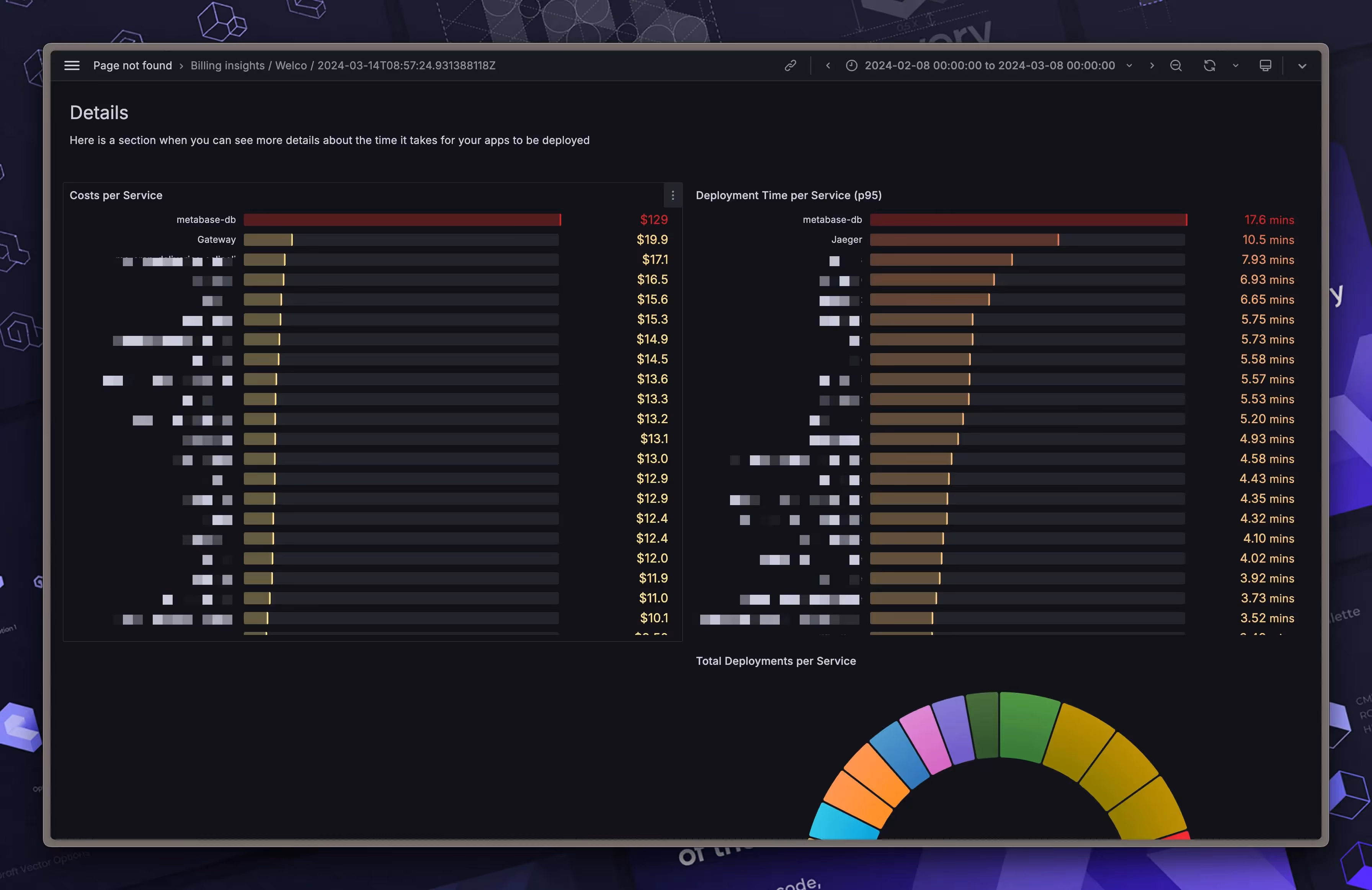Refresh the dashboard data
1372x890 pixels.
(x=1209, y=65)
